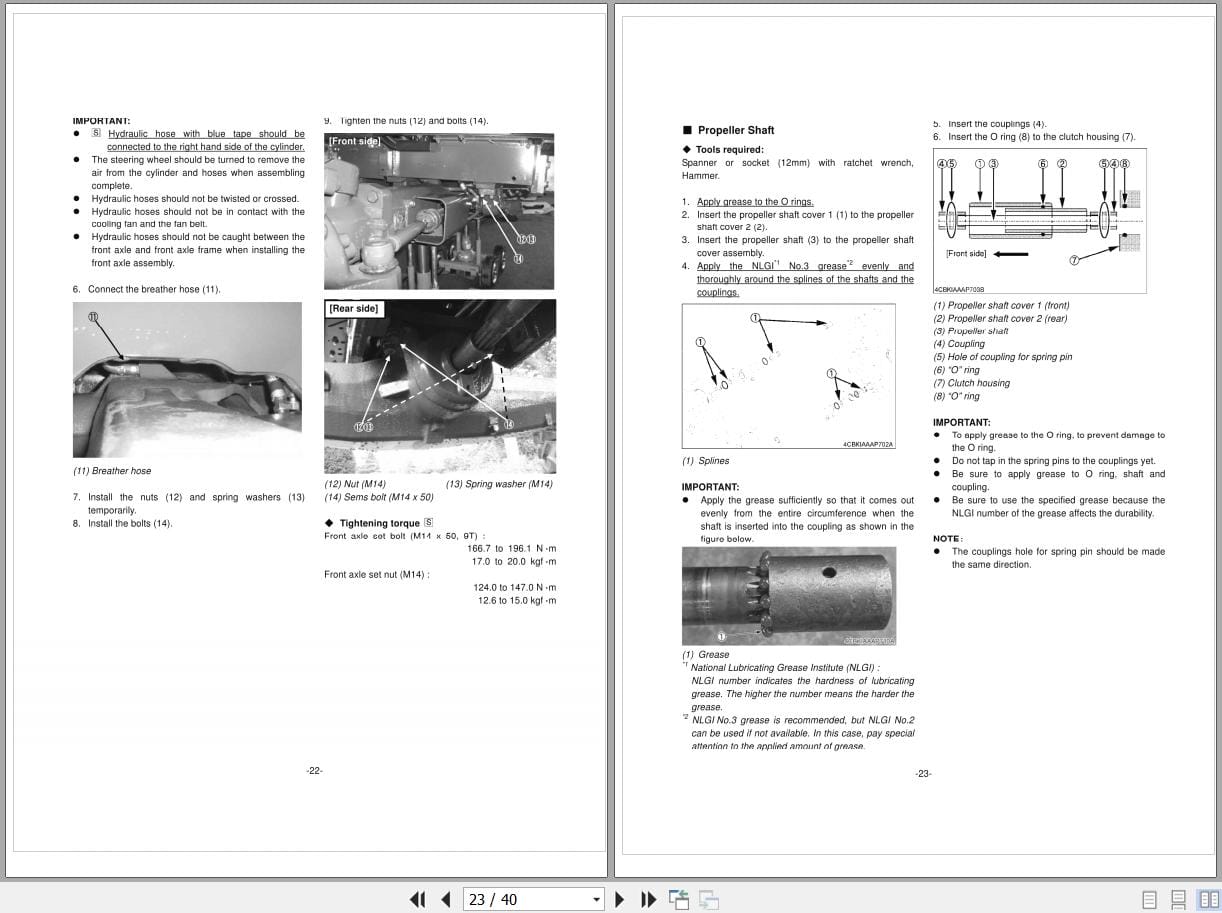Click the 'Propeller Shaft' heading
This screenshot has height=913, width=1222.
tap(736, 130)
